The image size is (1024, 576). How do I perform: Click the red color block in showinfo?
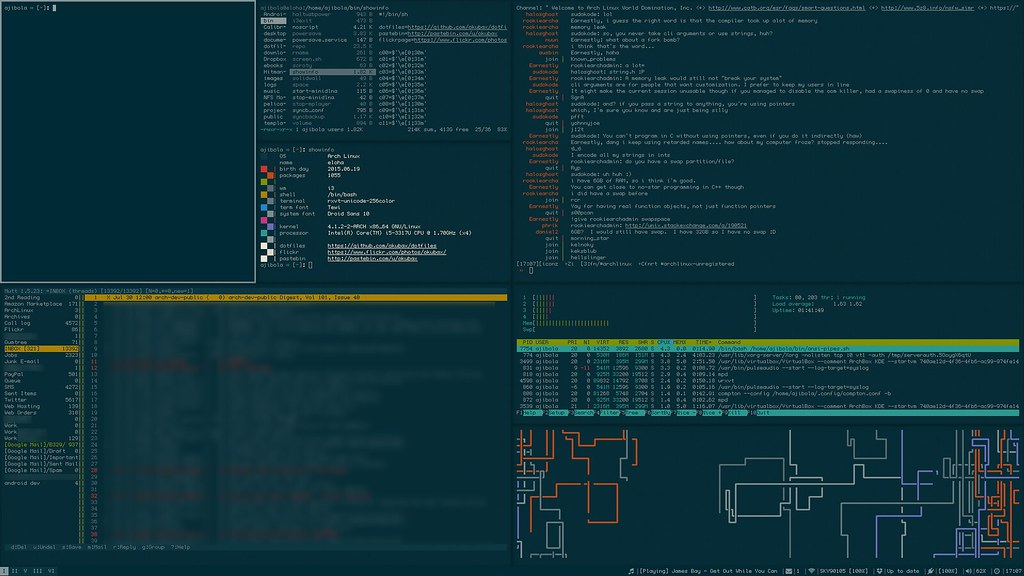click(x=264, y=169)
